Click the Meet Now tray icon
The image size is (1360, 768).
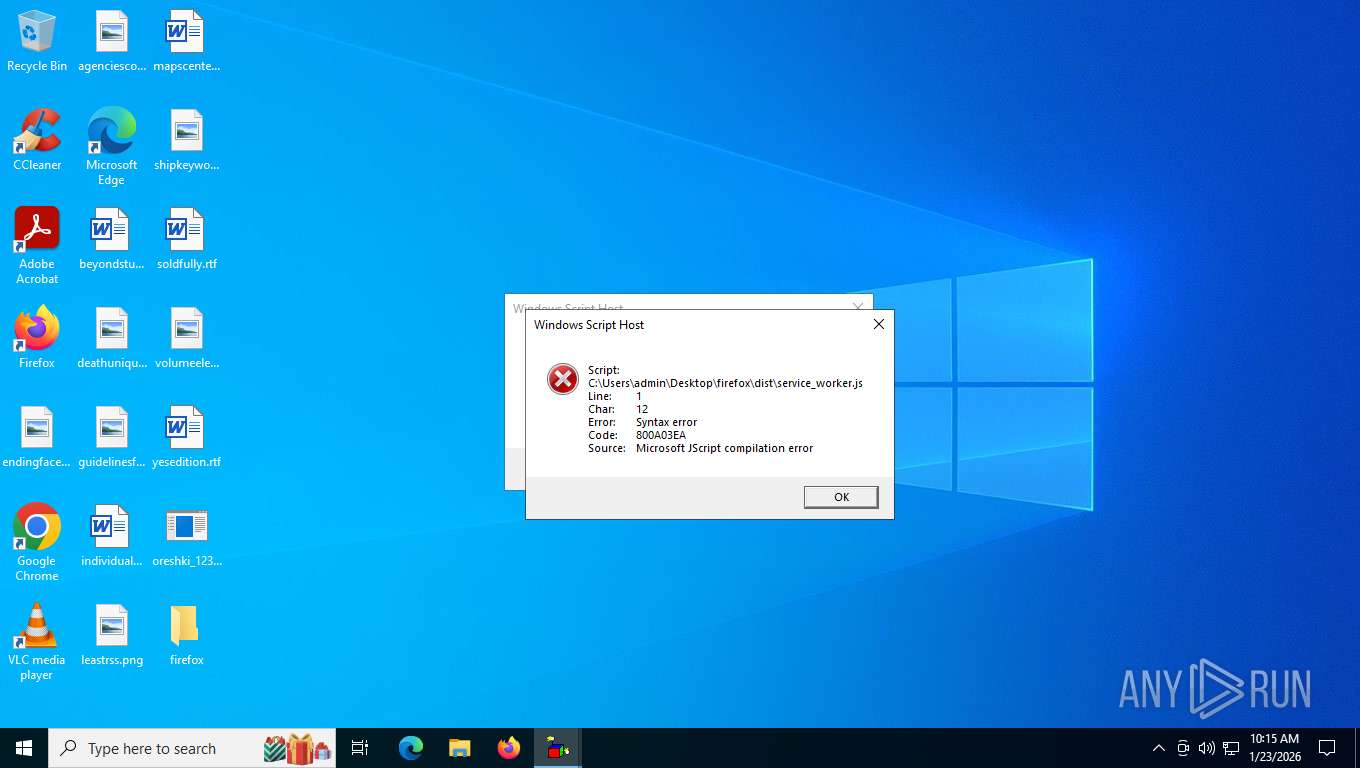1182,748
